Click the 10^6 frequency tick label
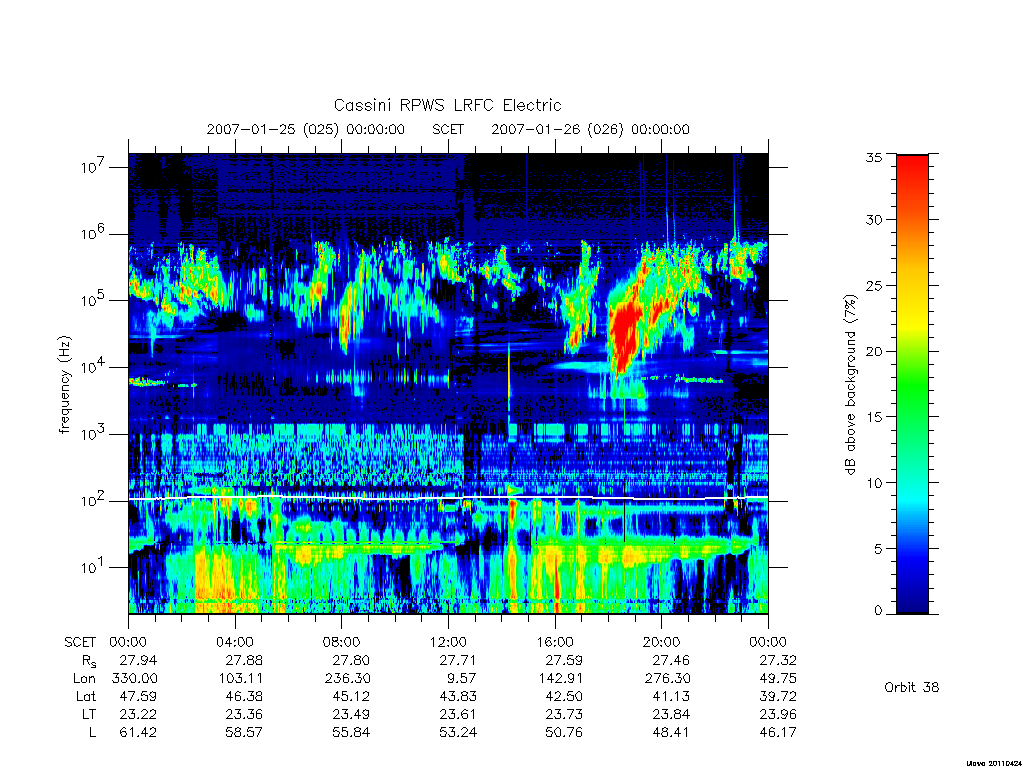Image resolution: width=1024 pixels, height=768 pixels. (x=93, y=233)
